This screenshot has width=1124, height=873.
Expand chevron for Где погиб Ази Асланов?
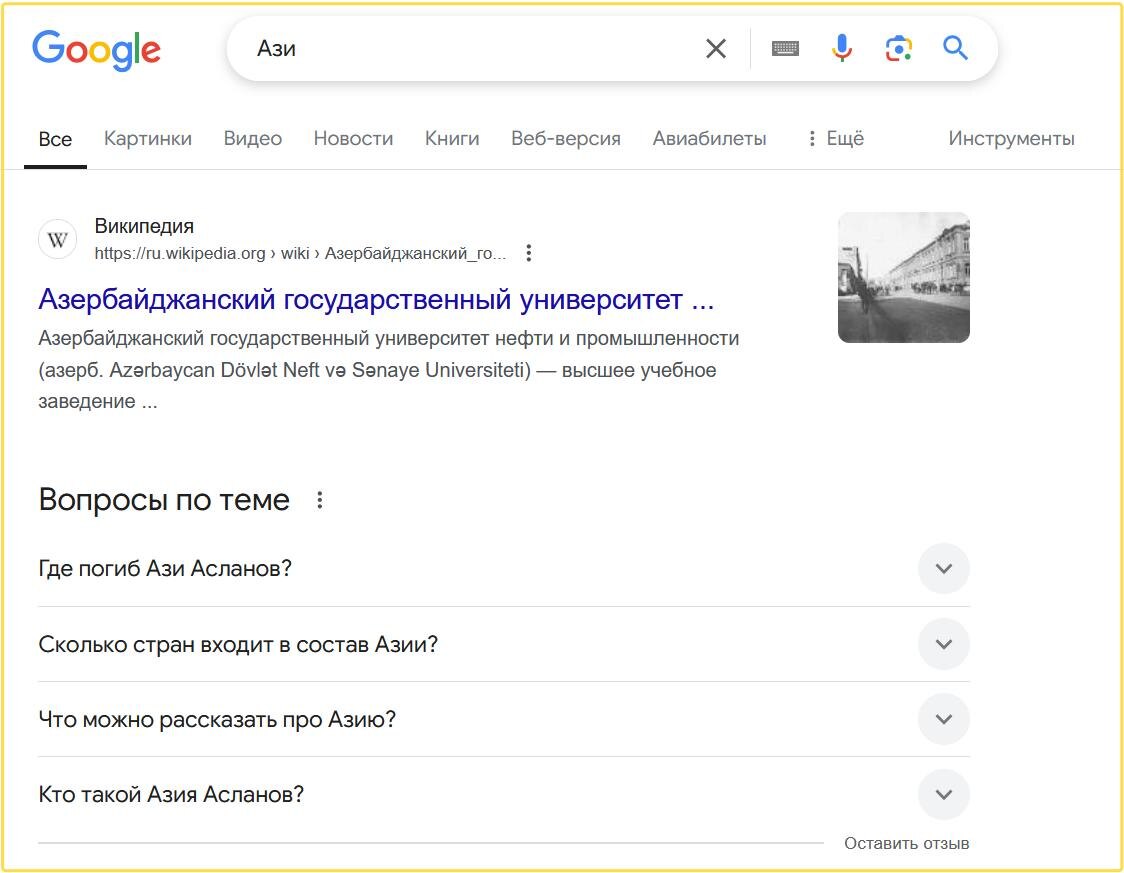coord(943,568)
